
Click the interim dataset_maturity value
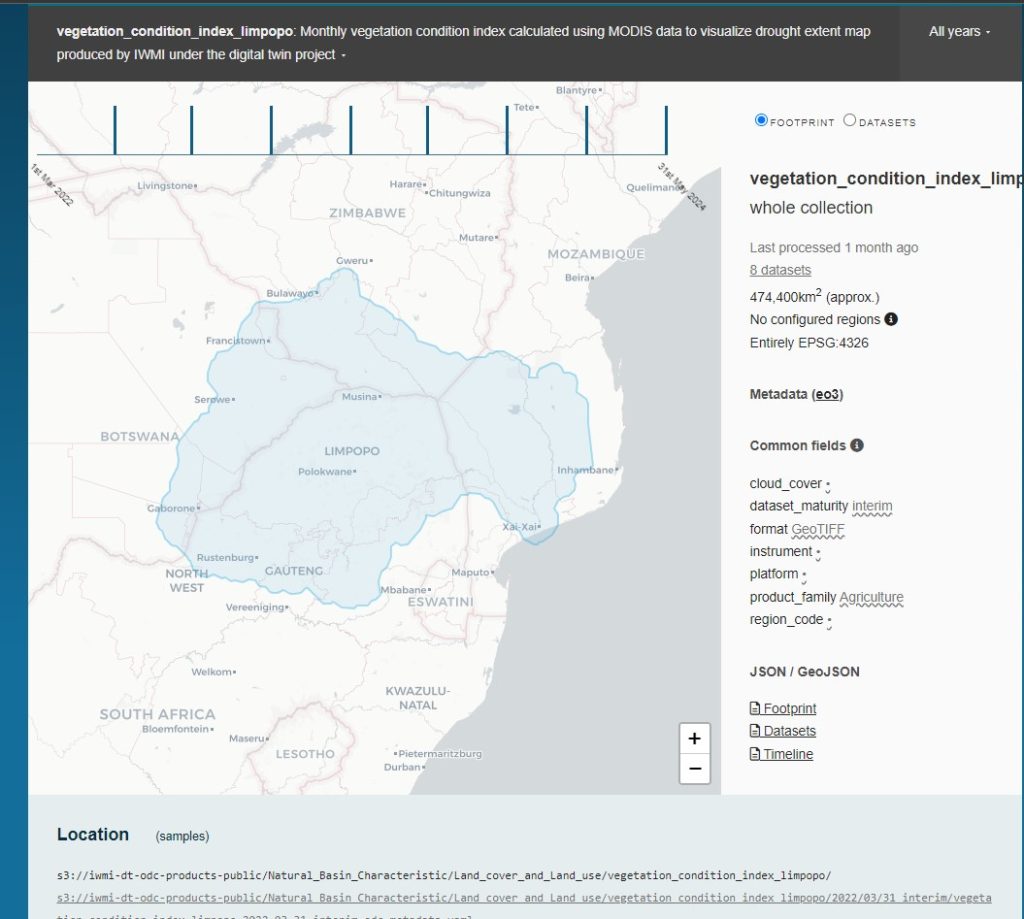click(x=872, y=506)
